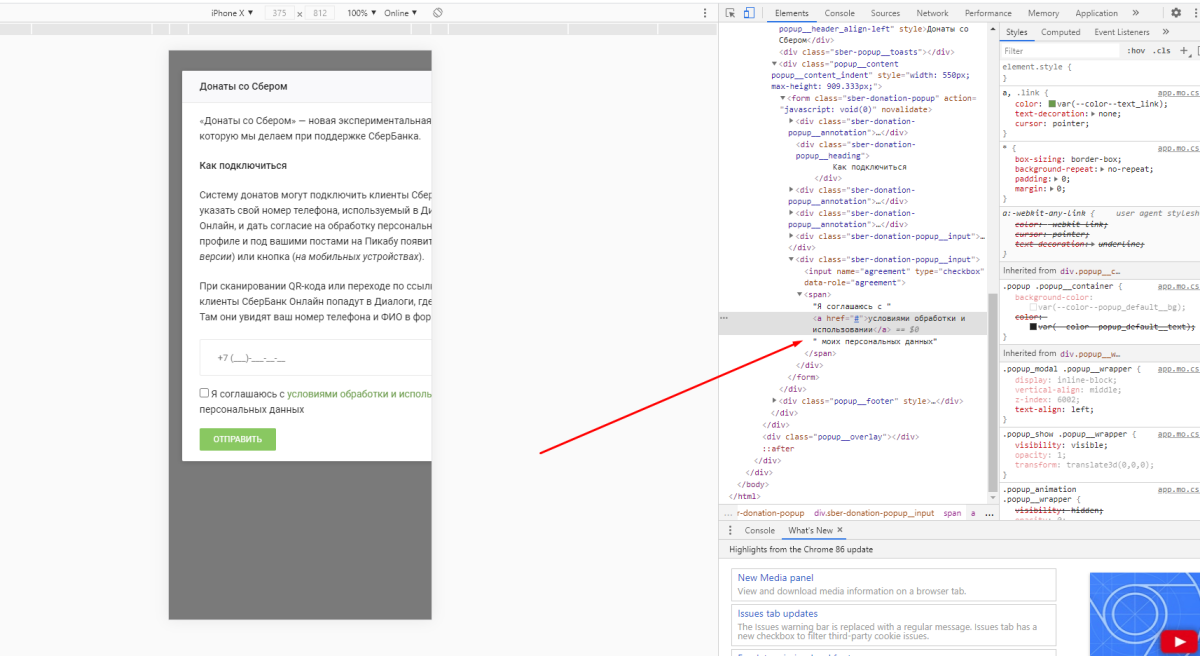Switch to the Console tab in top bar
The width and height of the screenshot is (1200, 656).
tap(839, 13)
